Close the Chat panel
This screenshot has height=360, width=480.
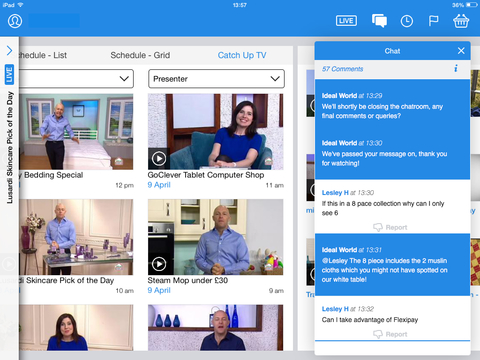coord(461,51)
